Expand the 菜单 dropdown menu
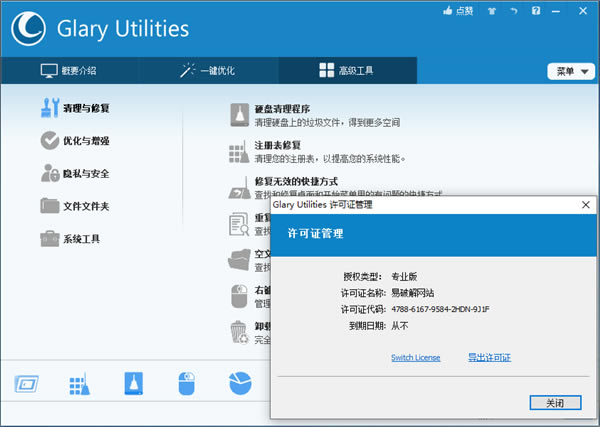Screen dimensions: 600x427 click(568, 71)
